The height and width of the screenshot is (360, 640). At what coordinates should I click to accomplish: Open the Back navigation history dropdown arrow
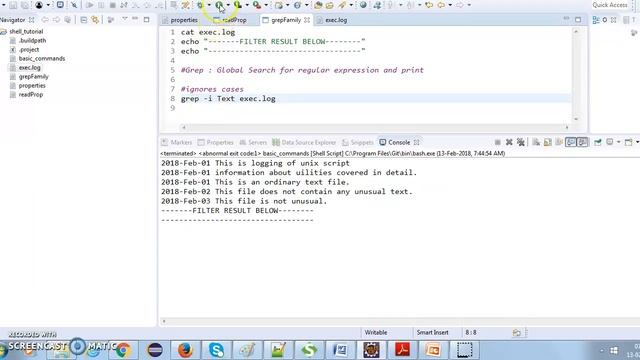[450, 5]
